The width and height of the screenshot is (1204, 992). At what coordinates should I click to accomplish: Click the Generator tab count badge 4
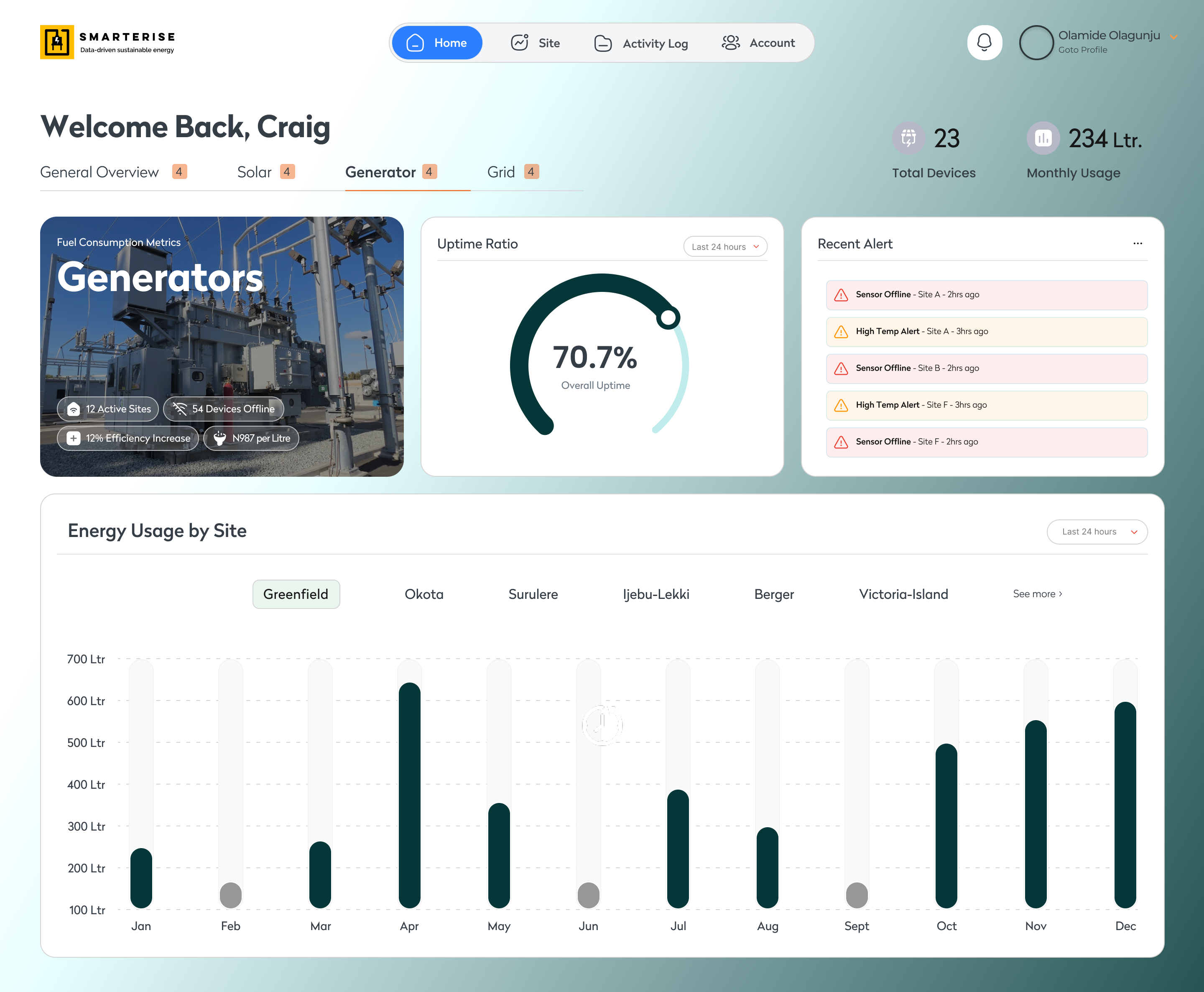click(x=429, y=171)
